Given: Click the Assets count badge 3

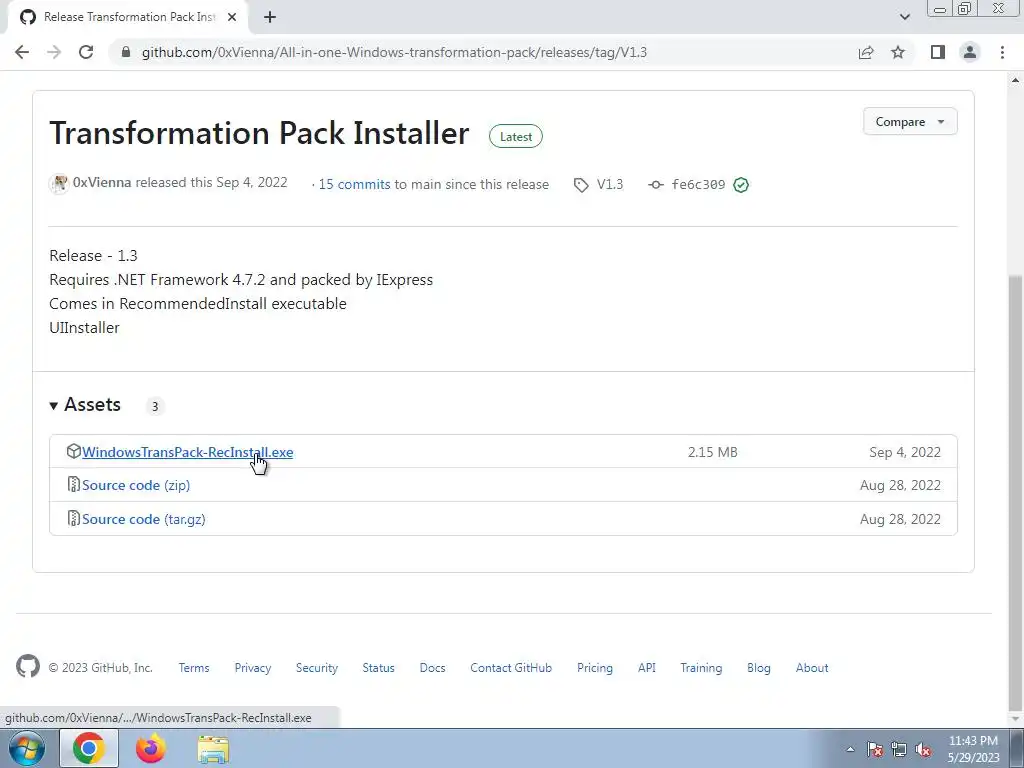Looking at the screenshot, I should pyautogui.click(x=155, y=406).
